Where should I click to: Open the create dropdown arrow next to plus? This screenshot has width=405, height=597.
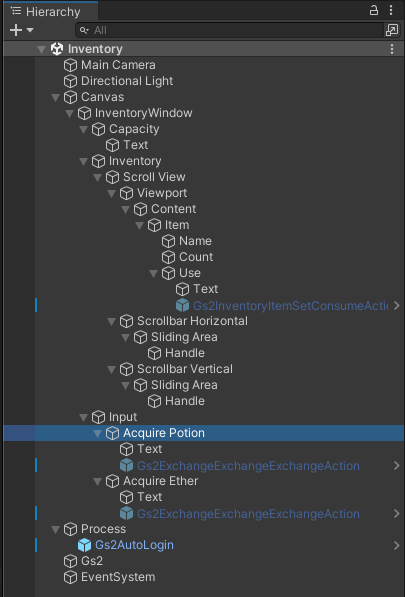click(x=30, y=30)
